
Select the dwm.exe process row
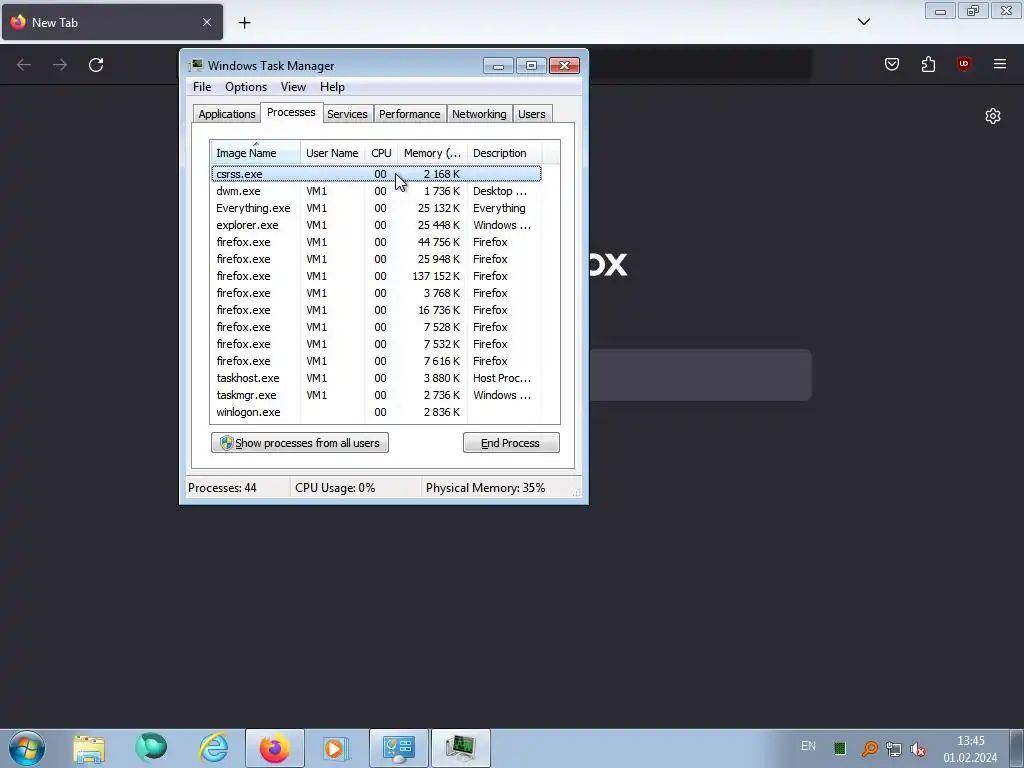click(376, 191)
